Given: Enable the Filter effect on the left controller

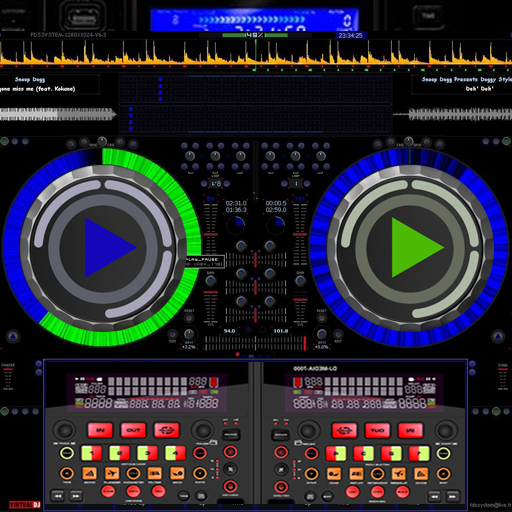Looking at the screenshot, I should coord(155,473).
